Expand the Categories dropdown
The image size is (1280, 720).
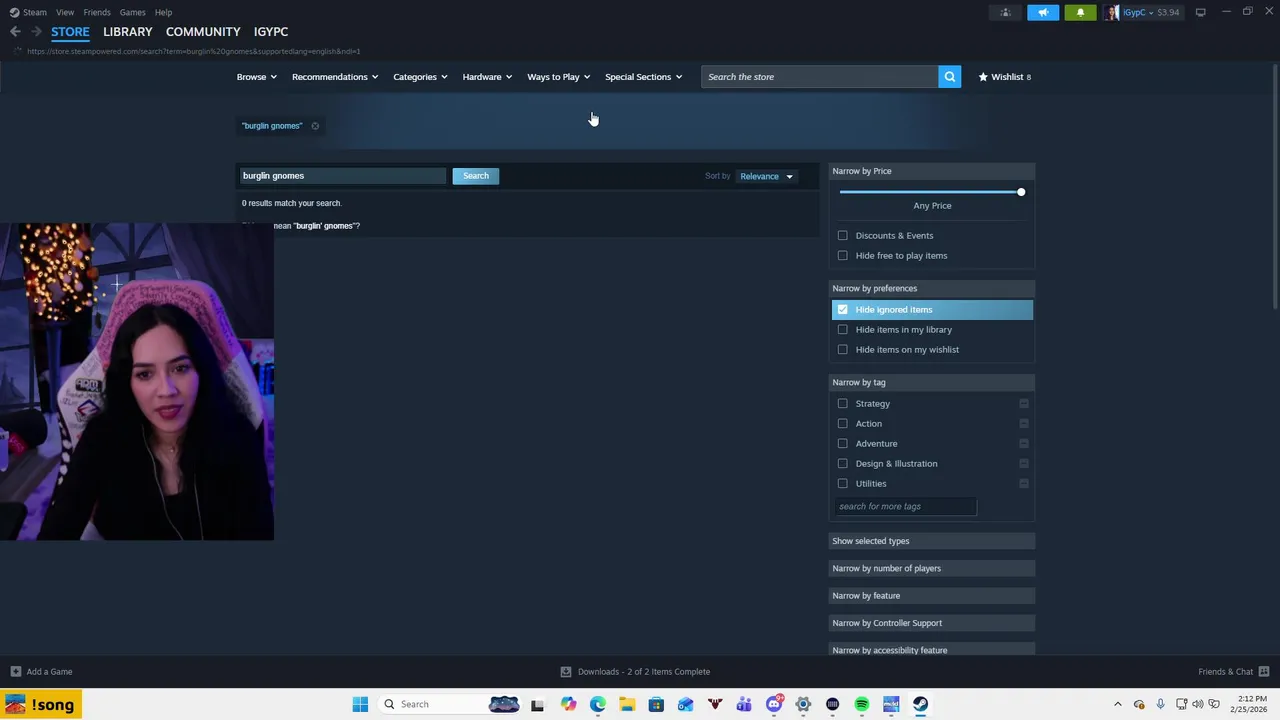click(x=420, y=77)
